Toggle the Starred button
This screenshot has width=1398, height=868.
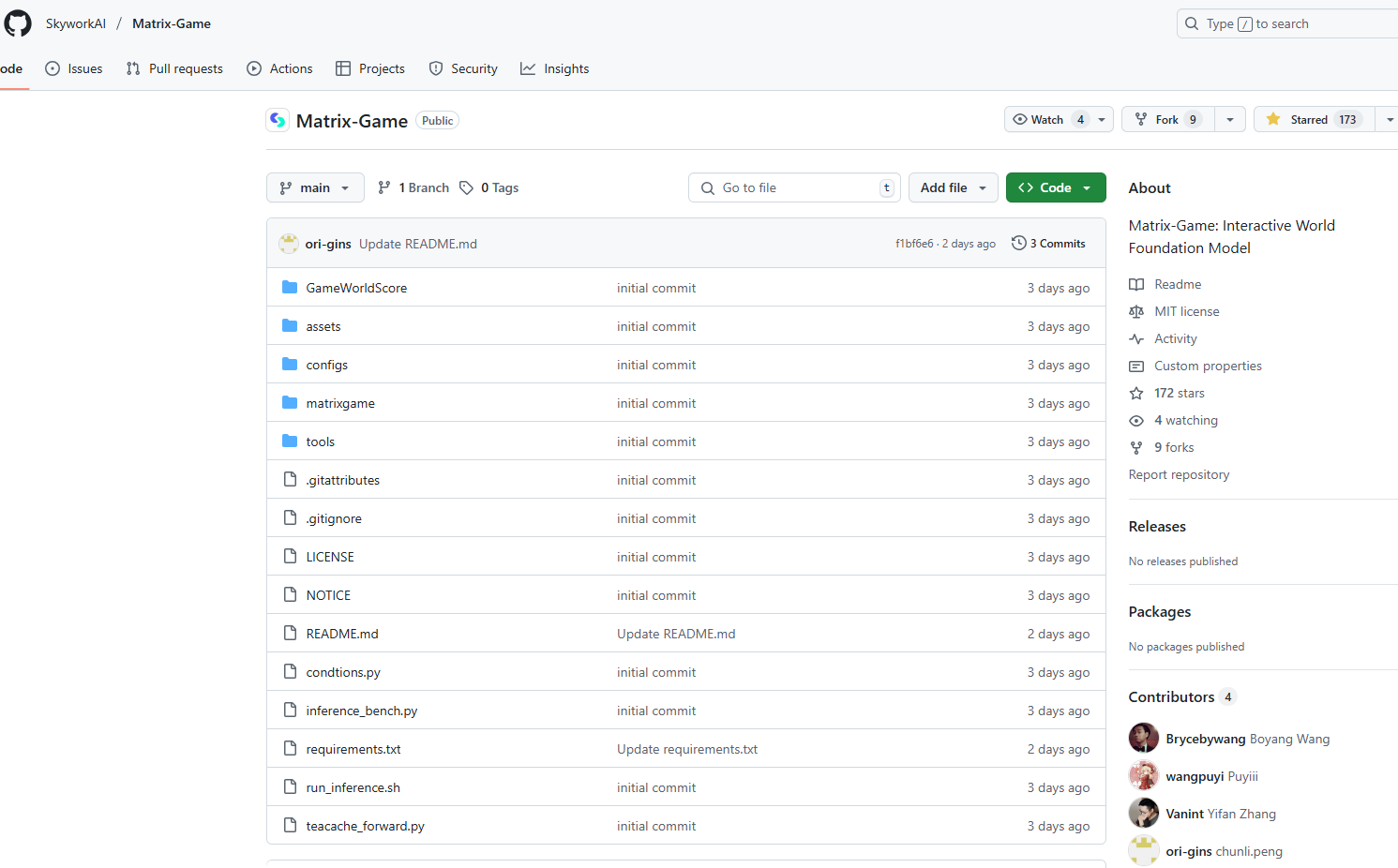[1314, 119]
